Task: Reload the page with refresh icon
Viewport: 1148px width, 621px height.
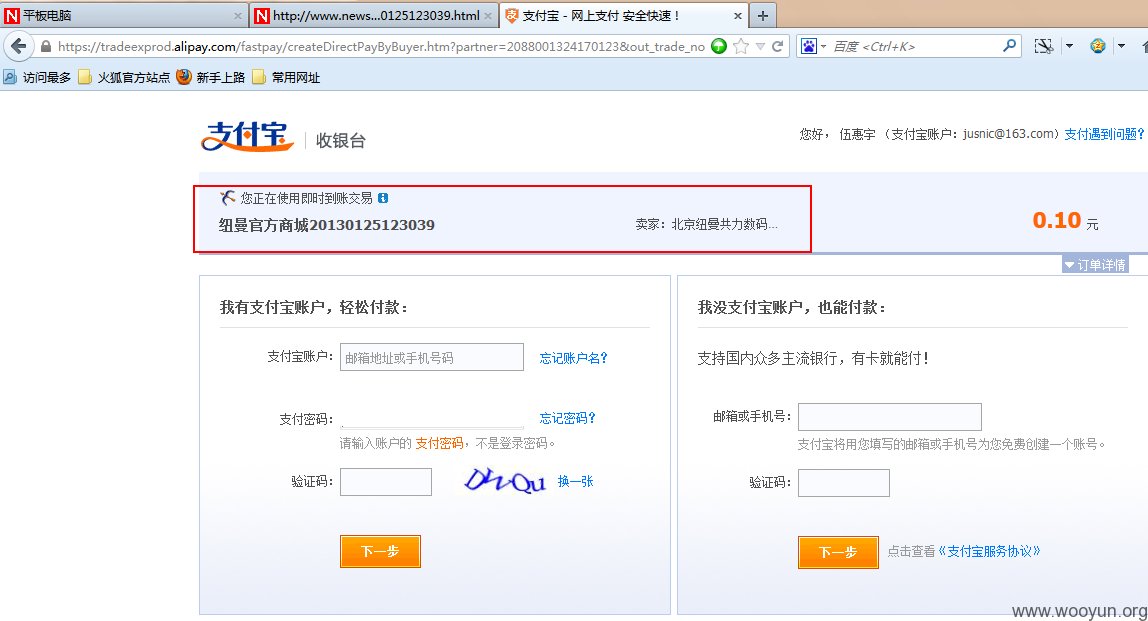Action: [x=778, y=46]
